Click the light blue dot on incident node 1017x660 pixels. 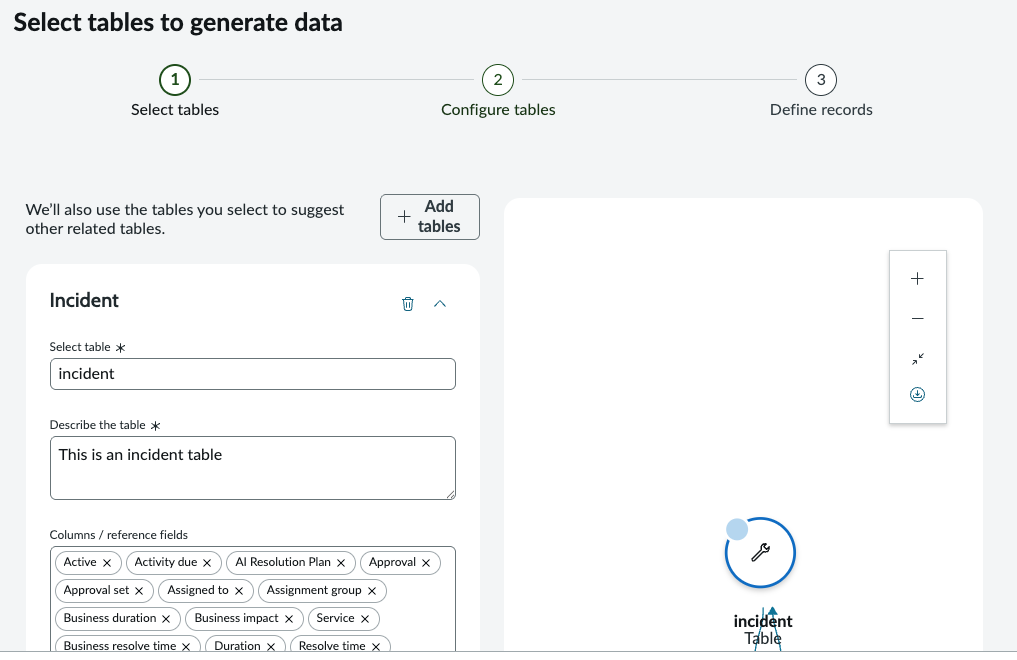737,529
